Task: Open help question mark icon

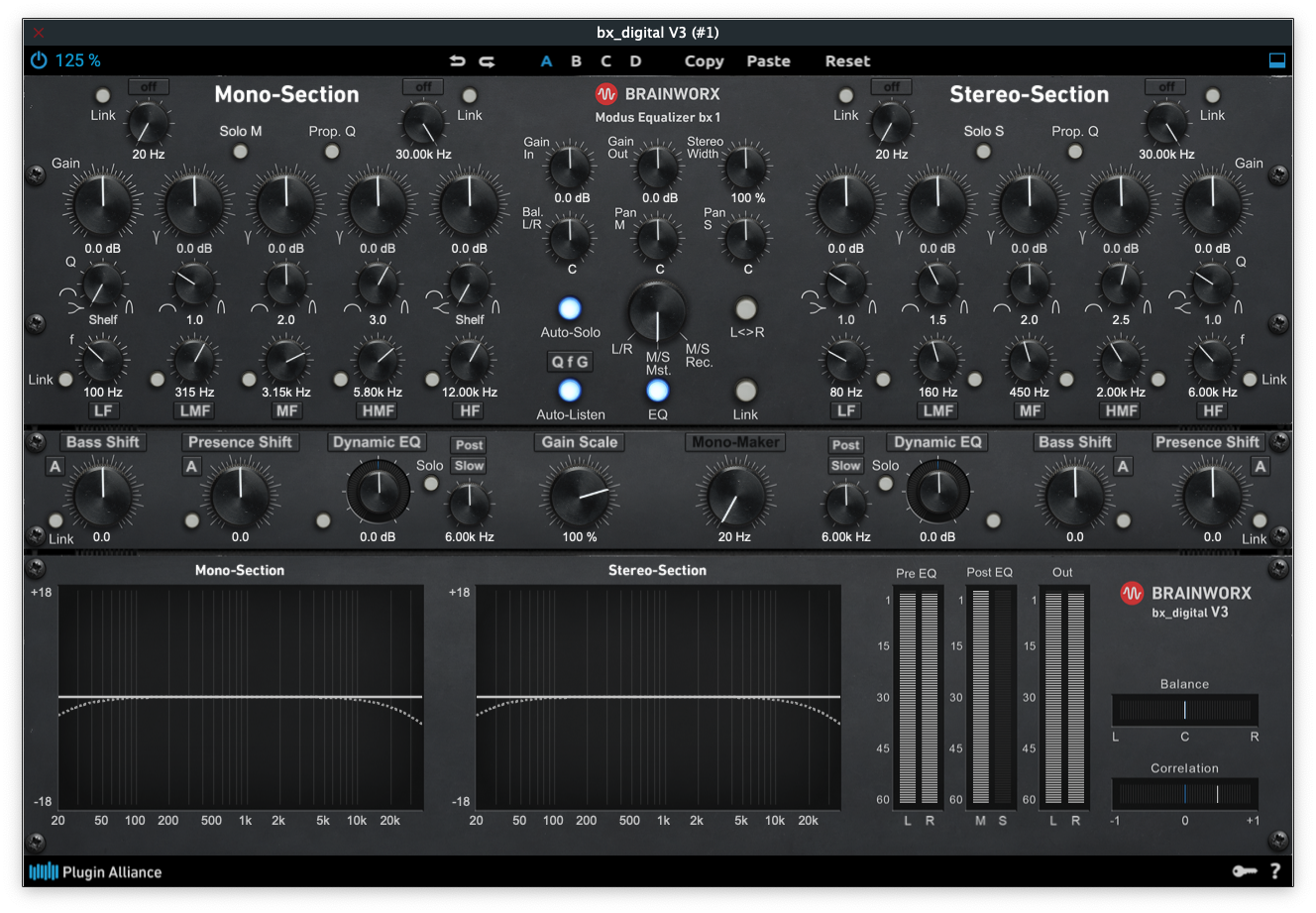Action: (1275, 871)
